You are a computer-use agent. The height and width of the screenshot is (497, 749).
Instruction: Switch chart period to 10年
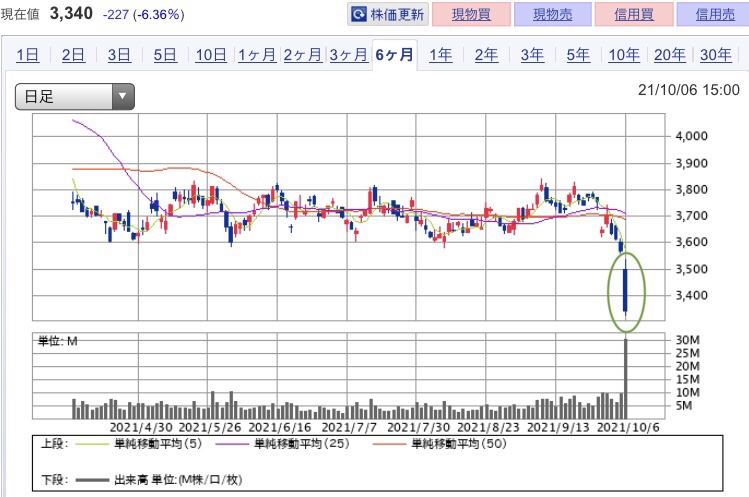coord(624,55)
